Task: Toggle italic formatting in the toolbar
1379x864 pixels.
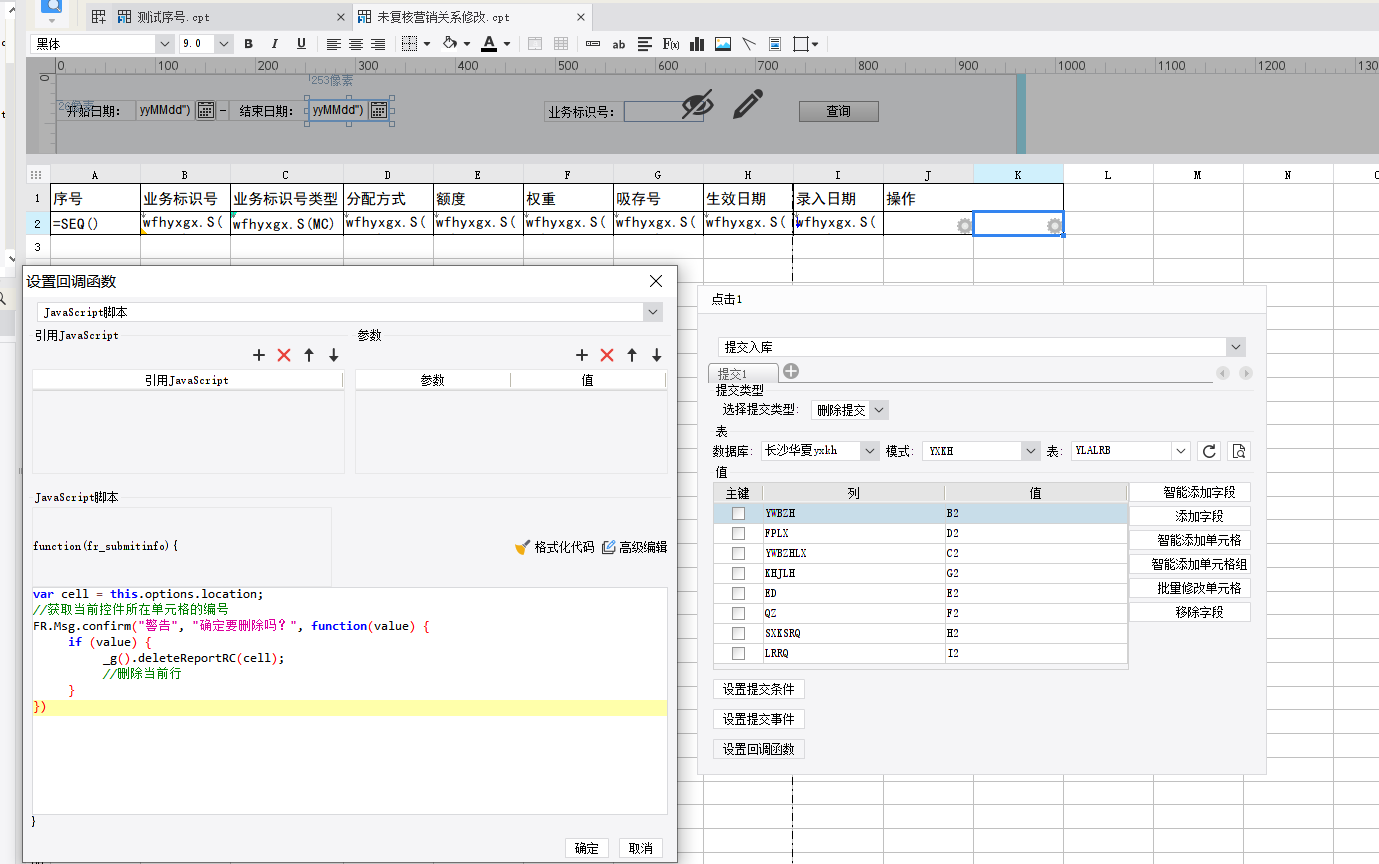Action: [x=275, y=44]
